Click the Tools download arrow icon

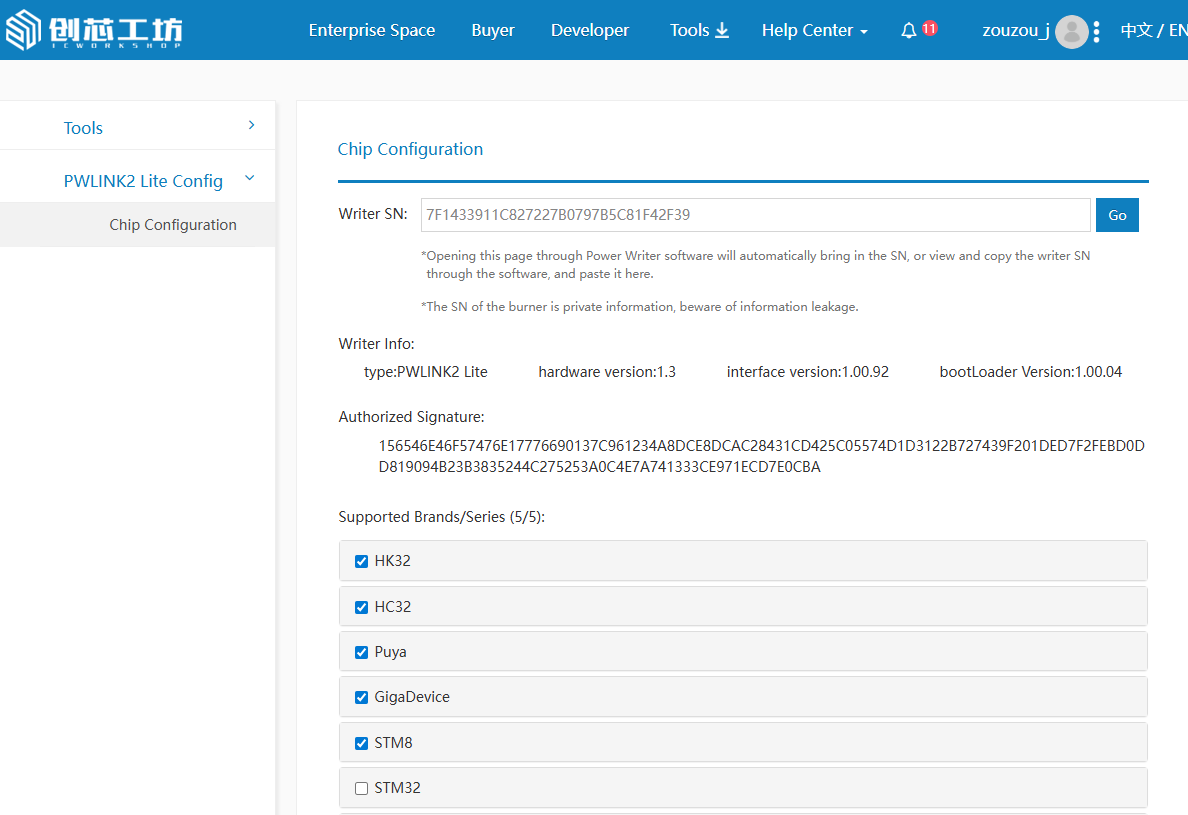[722, 31]
